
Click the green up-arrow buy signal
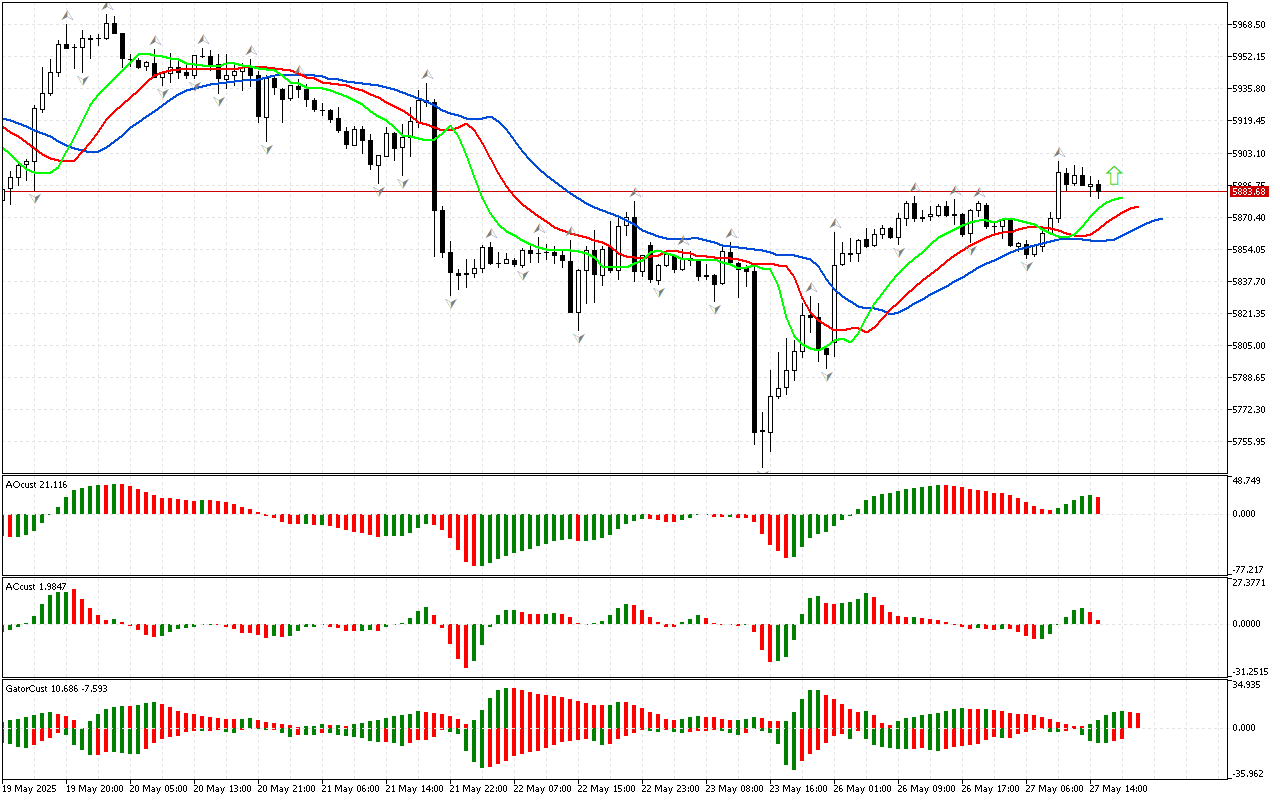pos(1114,176)
